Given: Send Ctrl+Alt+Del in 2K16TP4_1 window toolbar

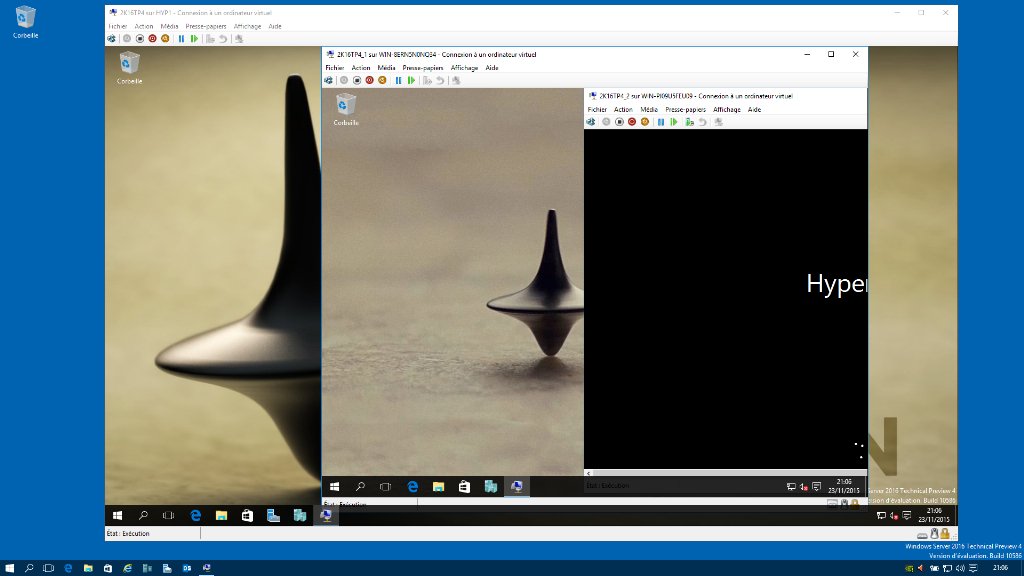Looking at the screenshot, I should 328,80.
